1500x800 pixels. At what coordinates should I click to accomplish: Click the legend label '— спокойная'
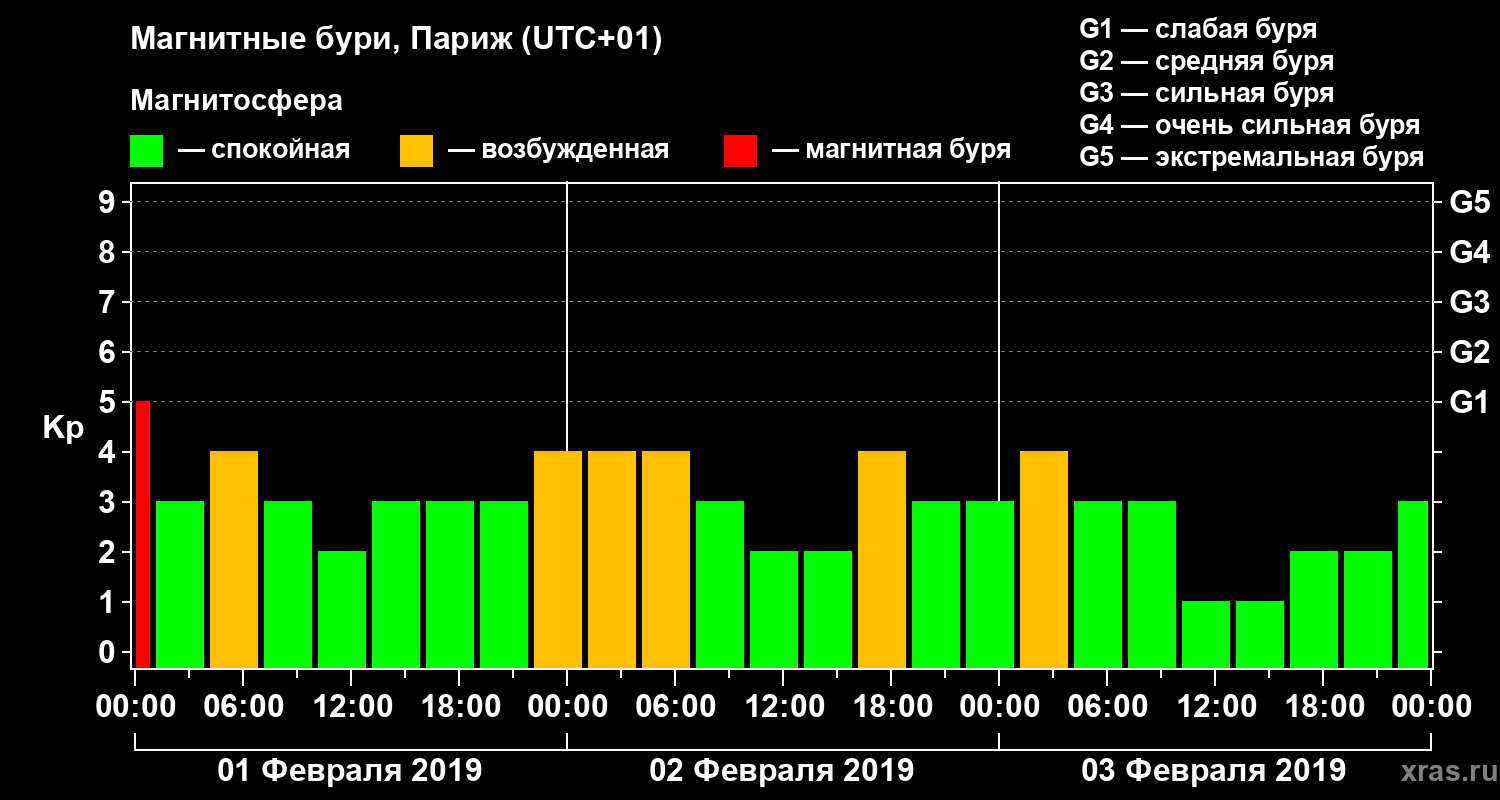coord(264,150)
